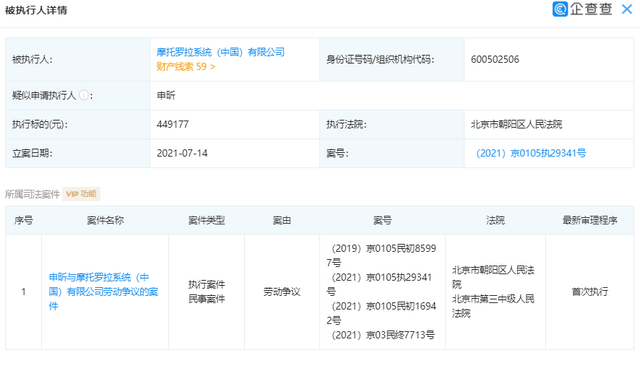Select case number (2021)京0105民初16942号
This screenshot has width=640, height=368.
(382, 313)
